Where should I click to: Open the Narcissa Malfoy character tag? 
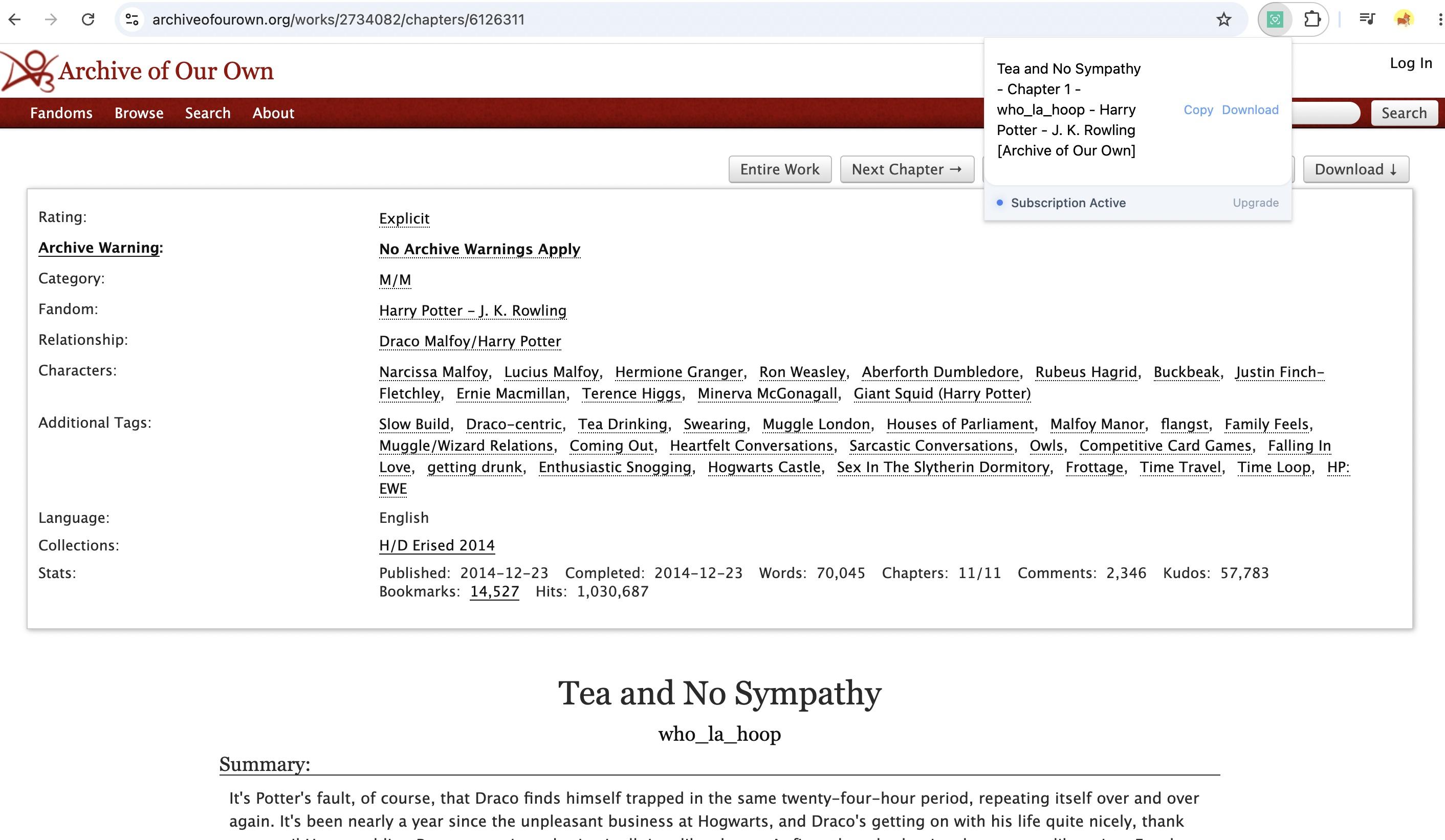tap(433, 372)
